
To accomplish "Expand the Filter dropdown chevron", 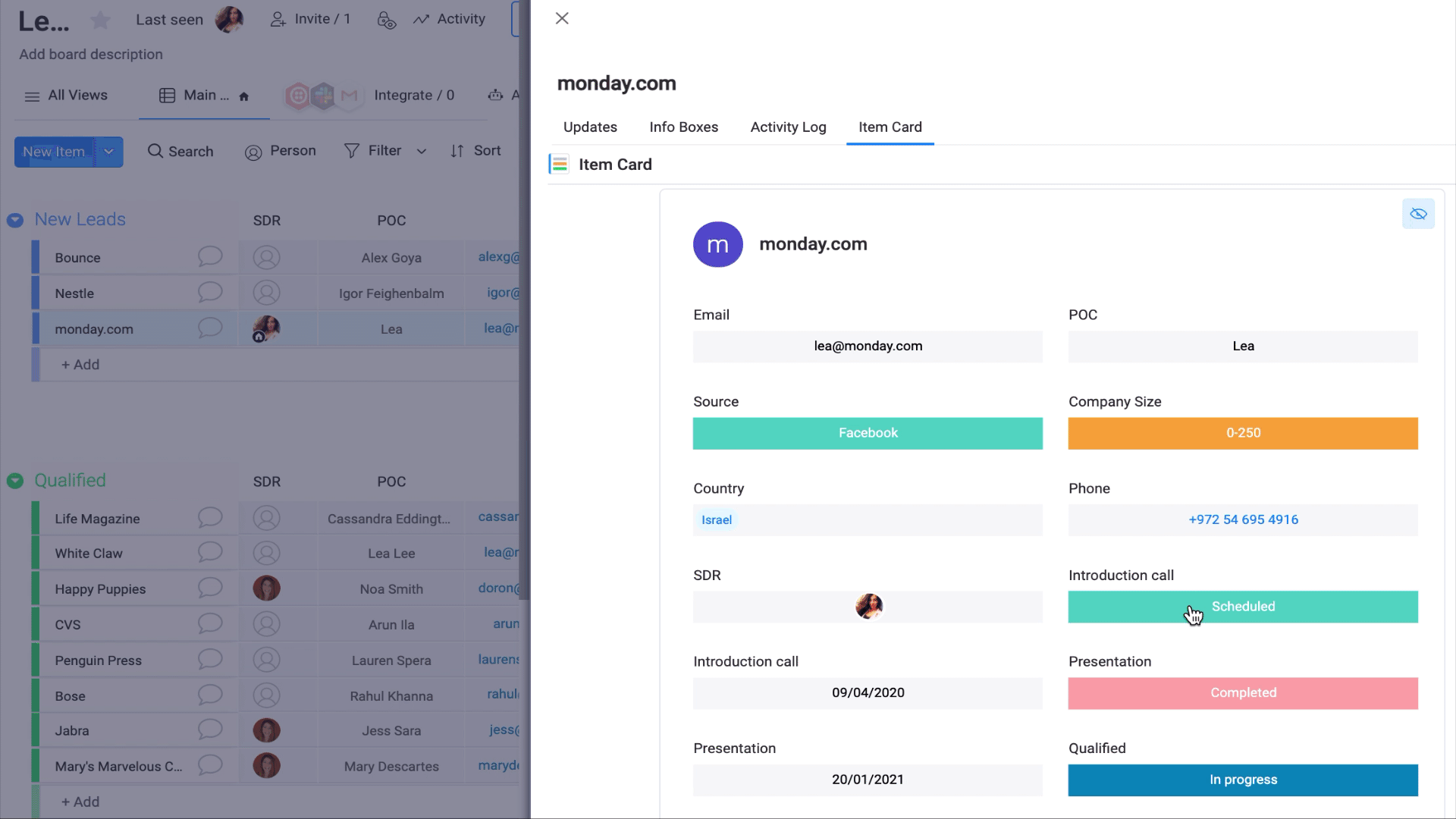I will (422, 152).
